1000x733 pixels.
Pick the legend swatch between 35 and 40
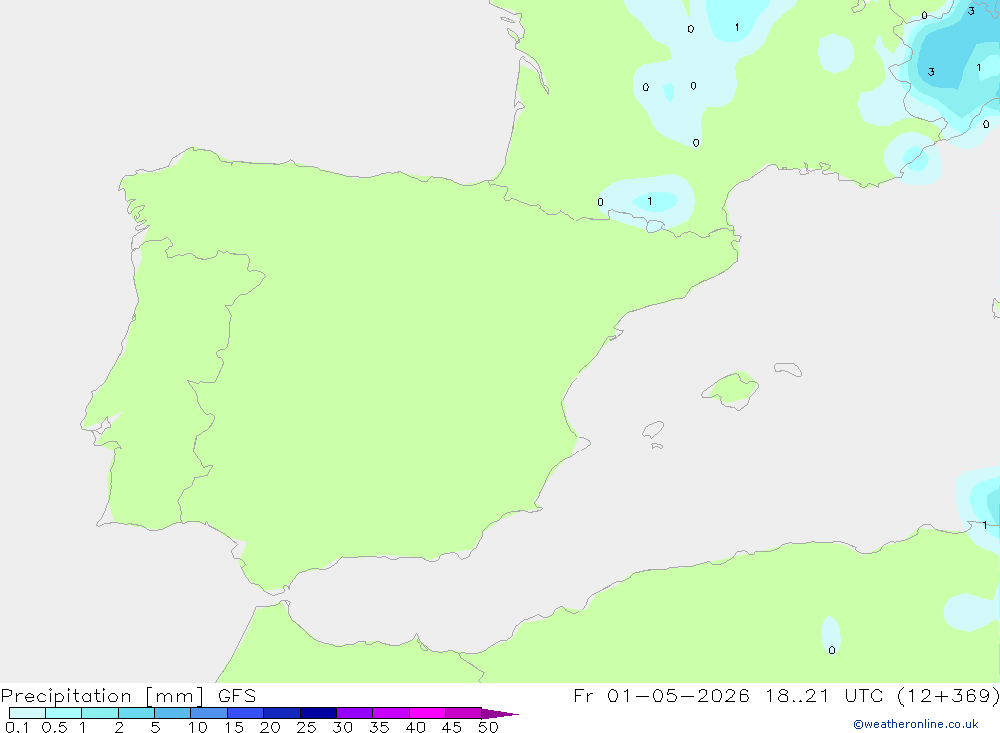pos(391,713)
